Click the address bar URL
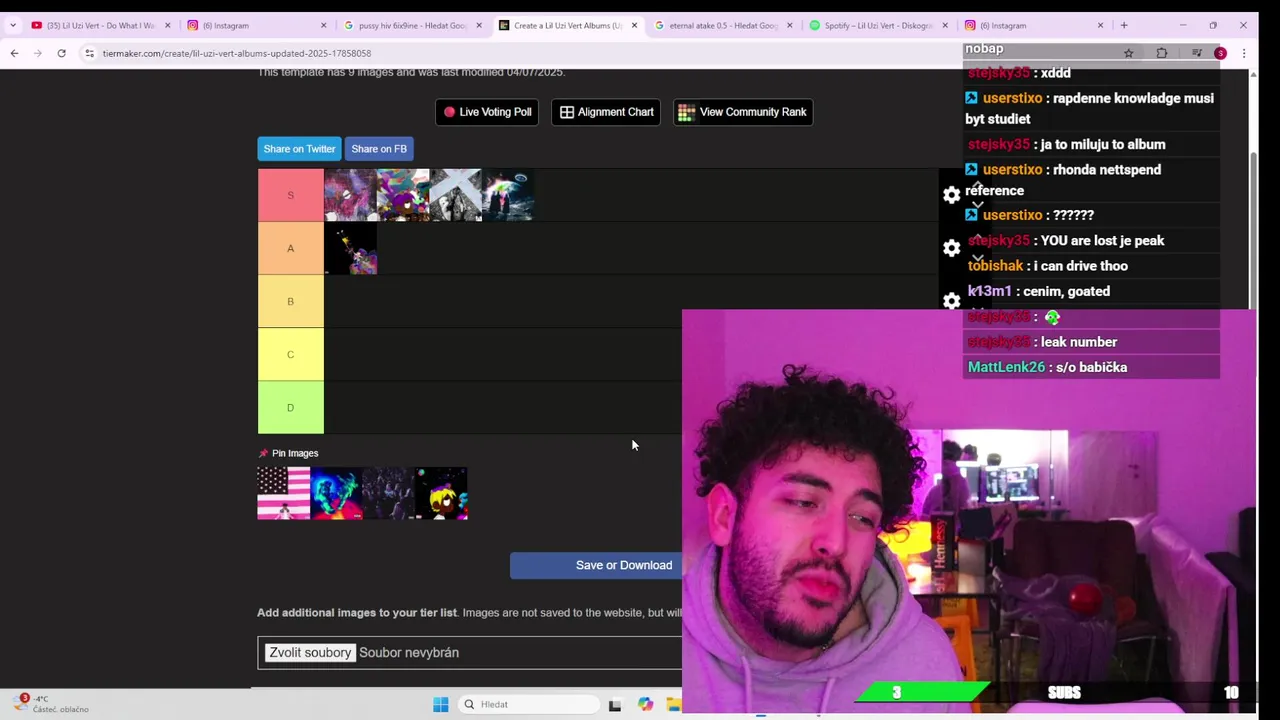The image size is (1280, 720). pos(236,53)
